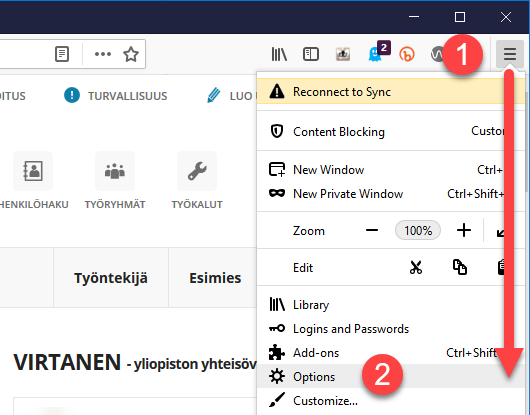Reset zoom via 100% indicator
The height and width of the screenshot is (415, 530).
(x=418, y=231)
